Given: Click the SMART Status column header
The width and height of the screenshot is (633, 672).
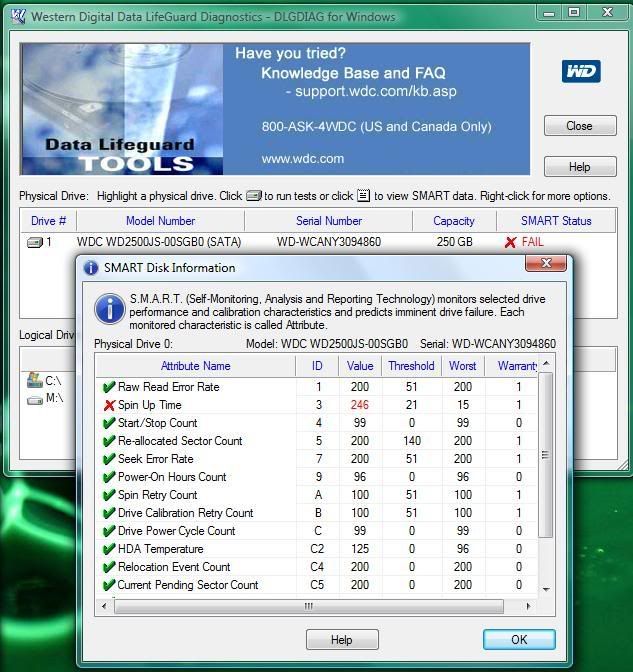Looking at the screenshot, I should (556, 221).
